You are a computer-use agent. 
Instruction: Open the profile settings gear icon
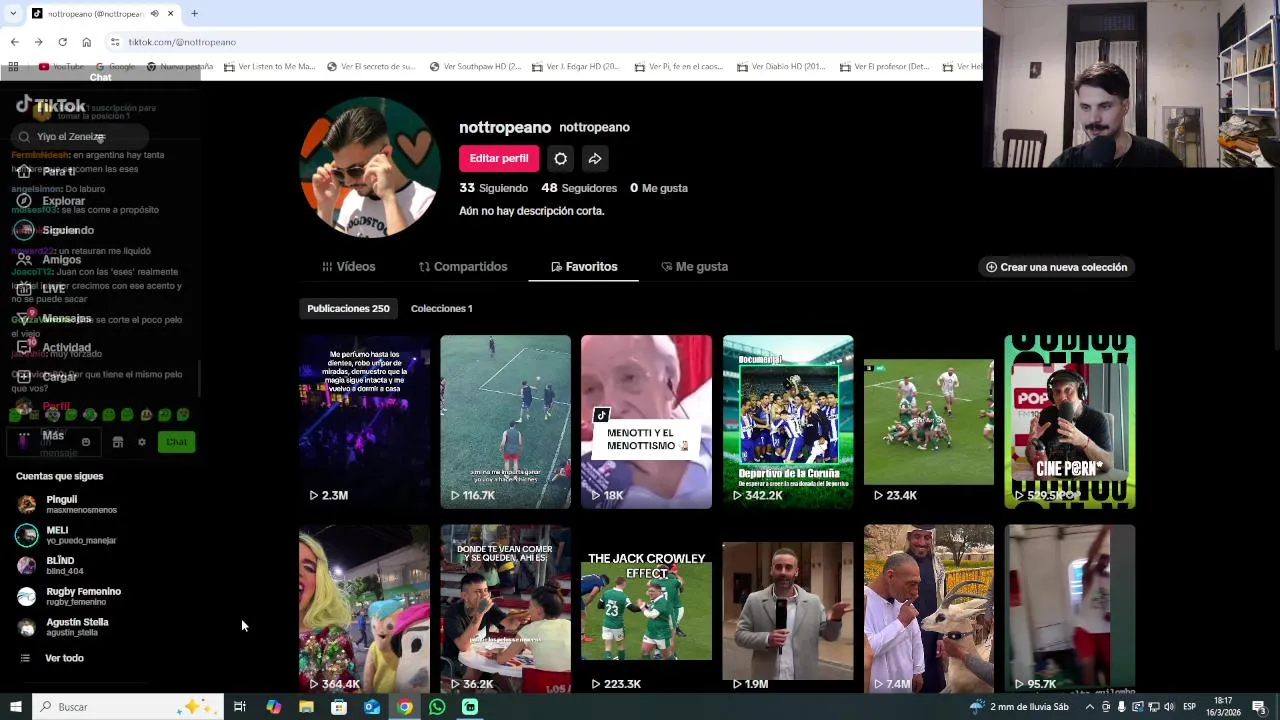click(560, 159)
